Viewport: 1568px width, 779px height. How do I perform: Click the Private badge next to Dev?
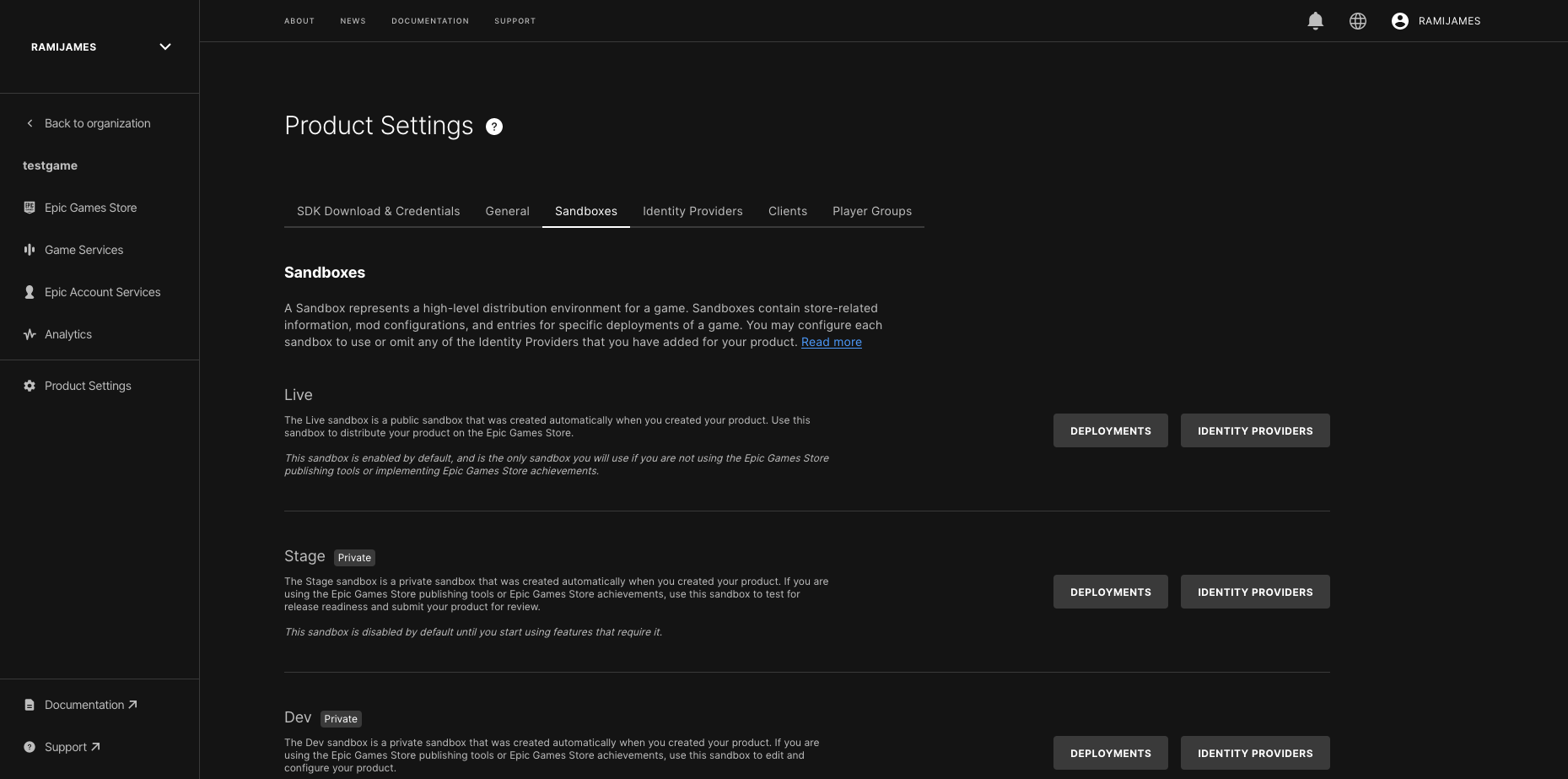coord(341,719)
